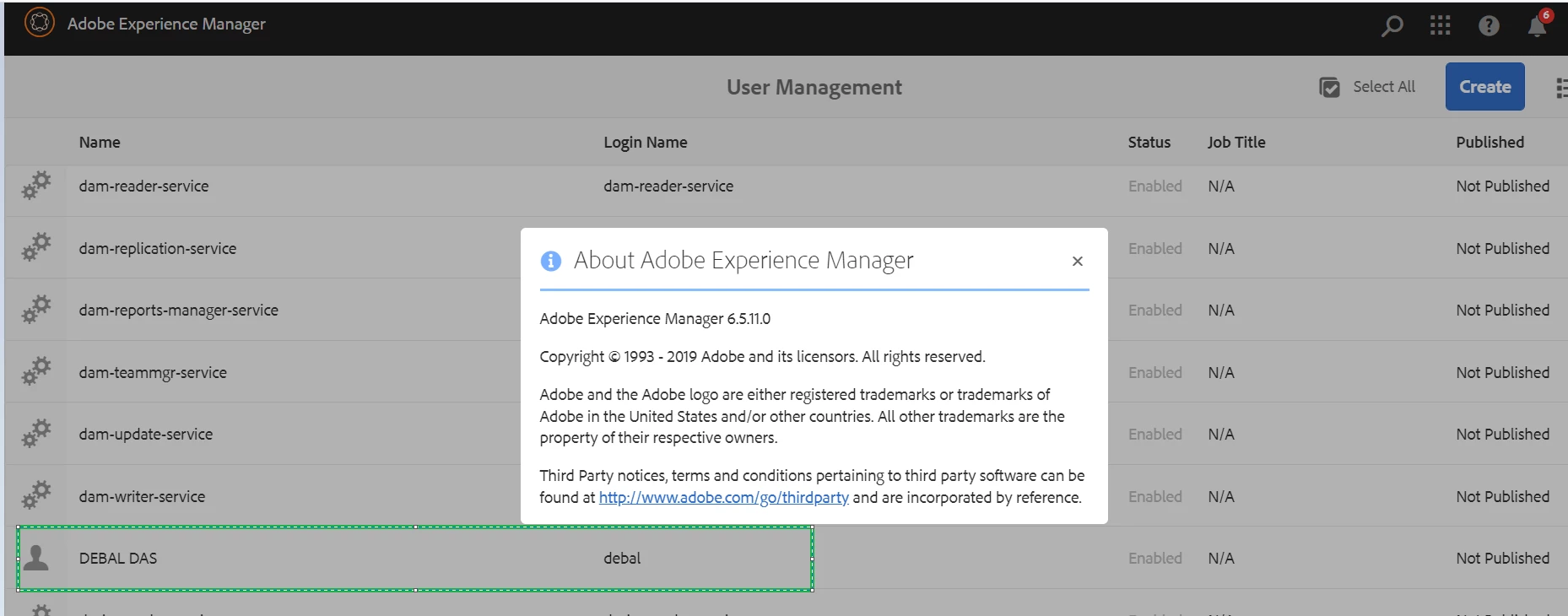The width and height of the screenshot is (1568, 616).
Task: Open the adobe.com/go/thirdparty link
Action: click(x=723, y=497)
